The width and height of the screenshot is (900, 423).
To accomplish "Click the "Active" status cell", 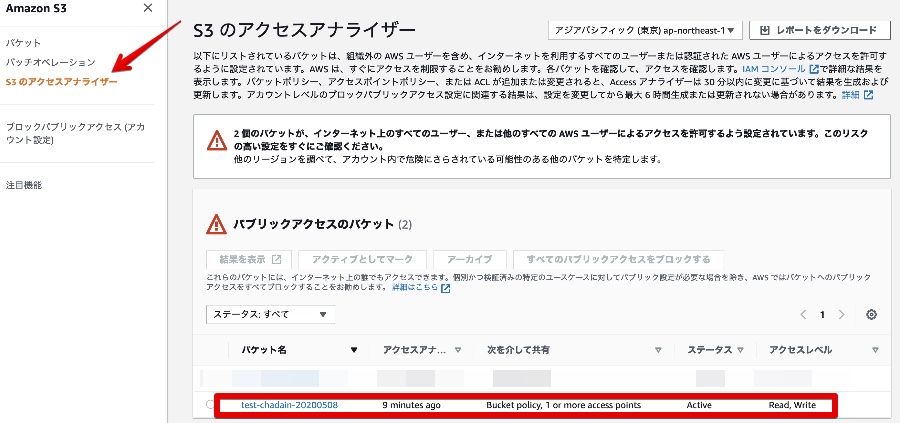I will [699, 405].
